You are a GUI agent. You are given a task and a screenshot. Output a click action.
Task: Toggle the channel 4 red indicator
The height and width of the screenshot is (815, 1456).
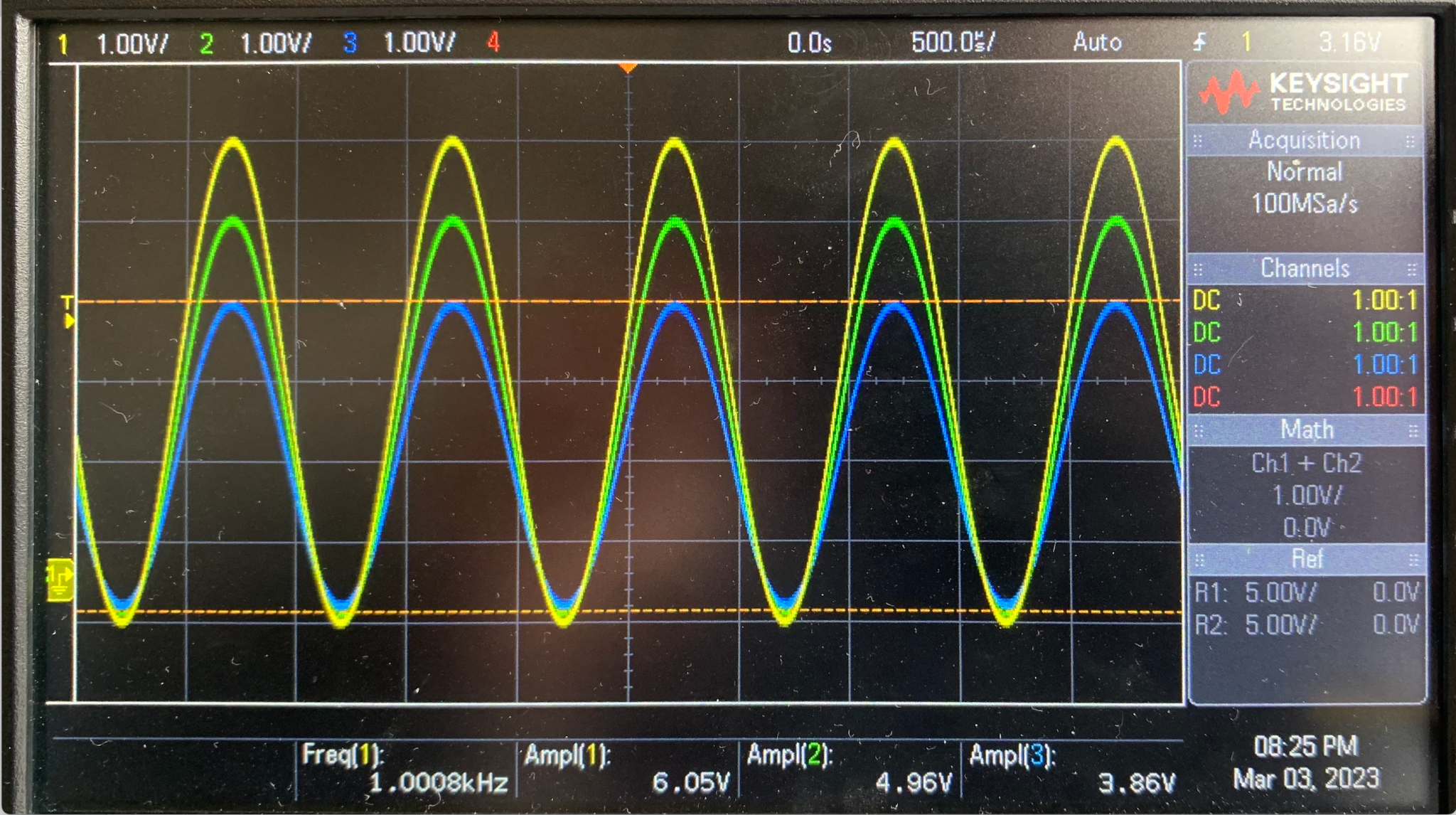tap(493, 43)
